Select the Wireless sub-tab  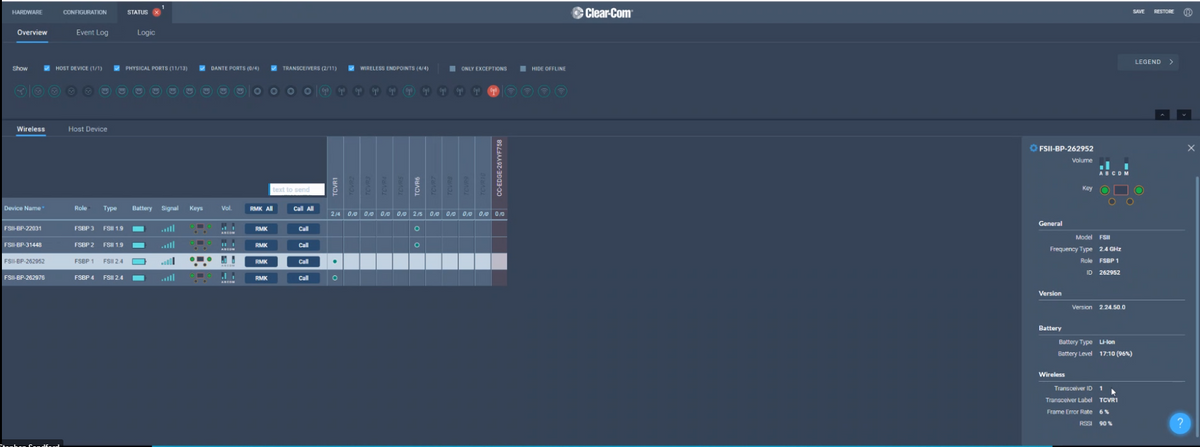click(x=31, y=129)
